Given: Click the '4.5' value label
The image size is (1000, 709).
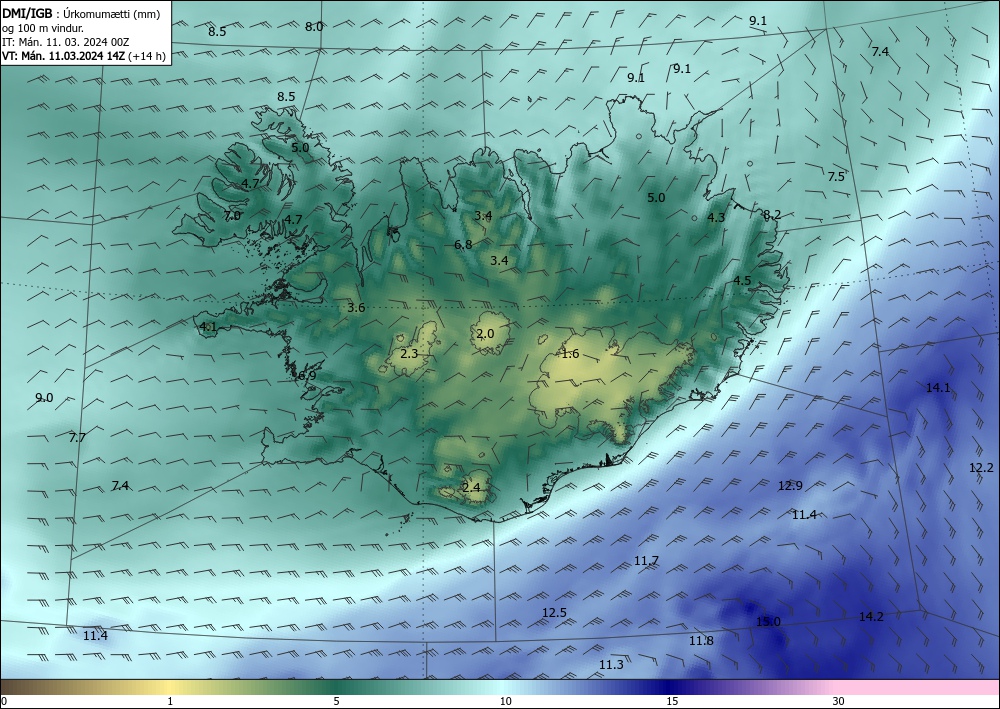Looking at the screenshot, I should pos(742,281).
